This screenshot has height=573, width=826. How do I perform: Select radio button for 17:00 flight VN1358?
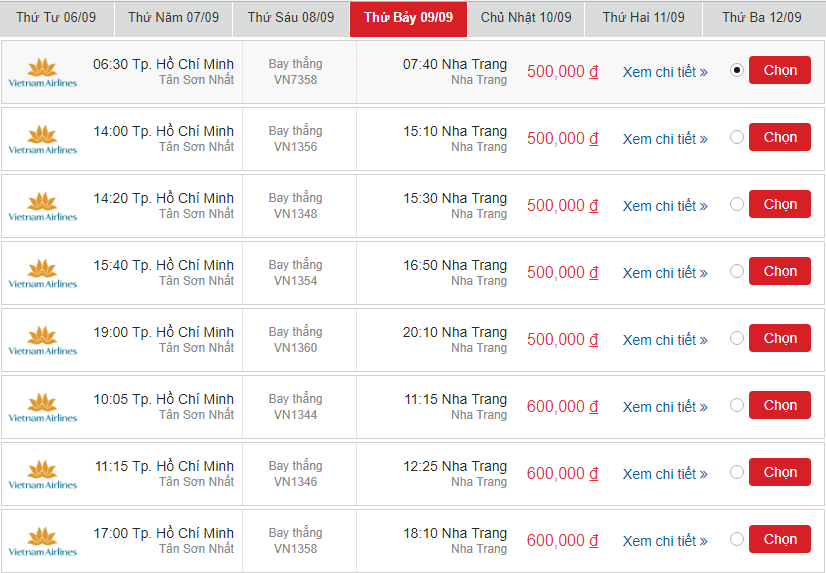pos(736,539)
